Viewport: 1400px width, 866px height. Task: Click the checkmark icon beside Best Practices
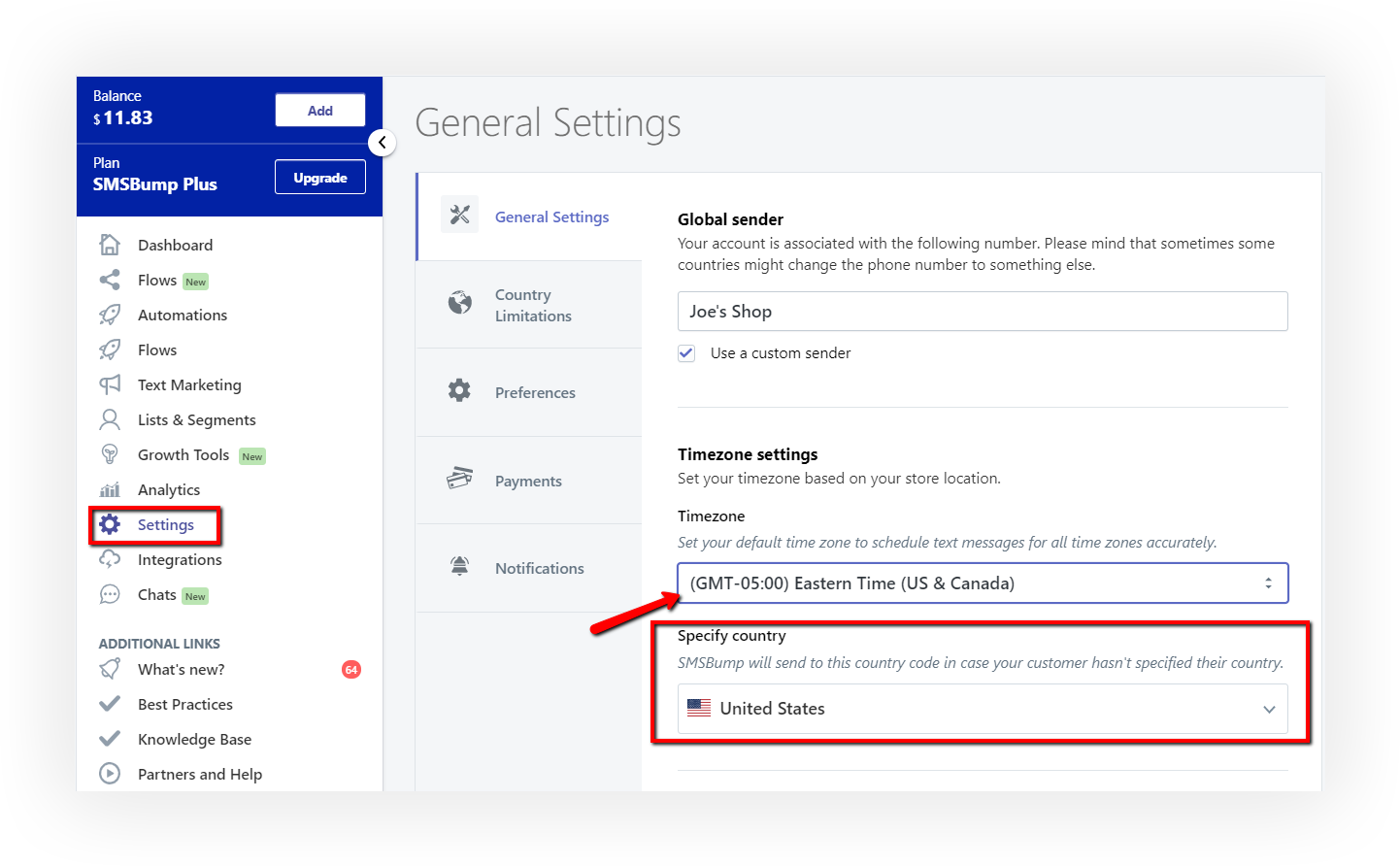tap(110, 704)
